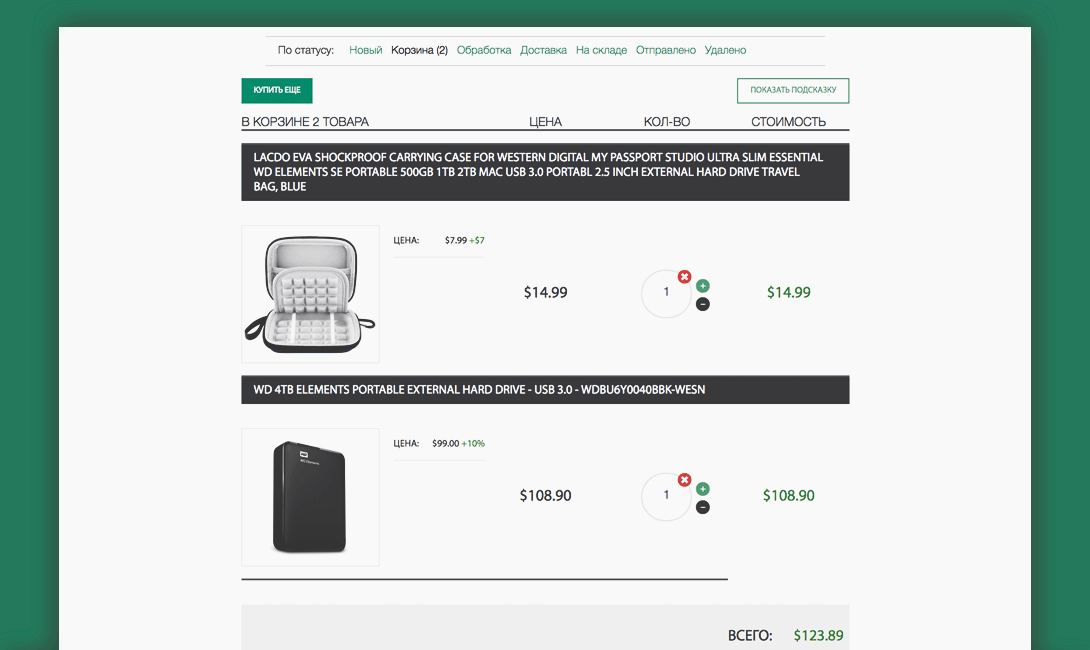View the Удалено status list

(725, 50)
